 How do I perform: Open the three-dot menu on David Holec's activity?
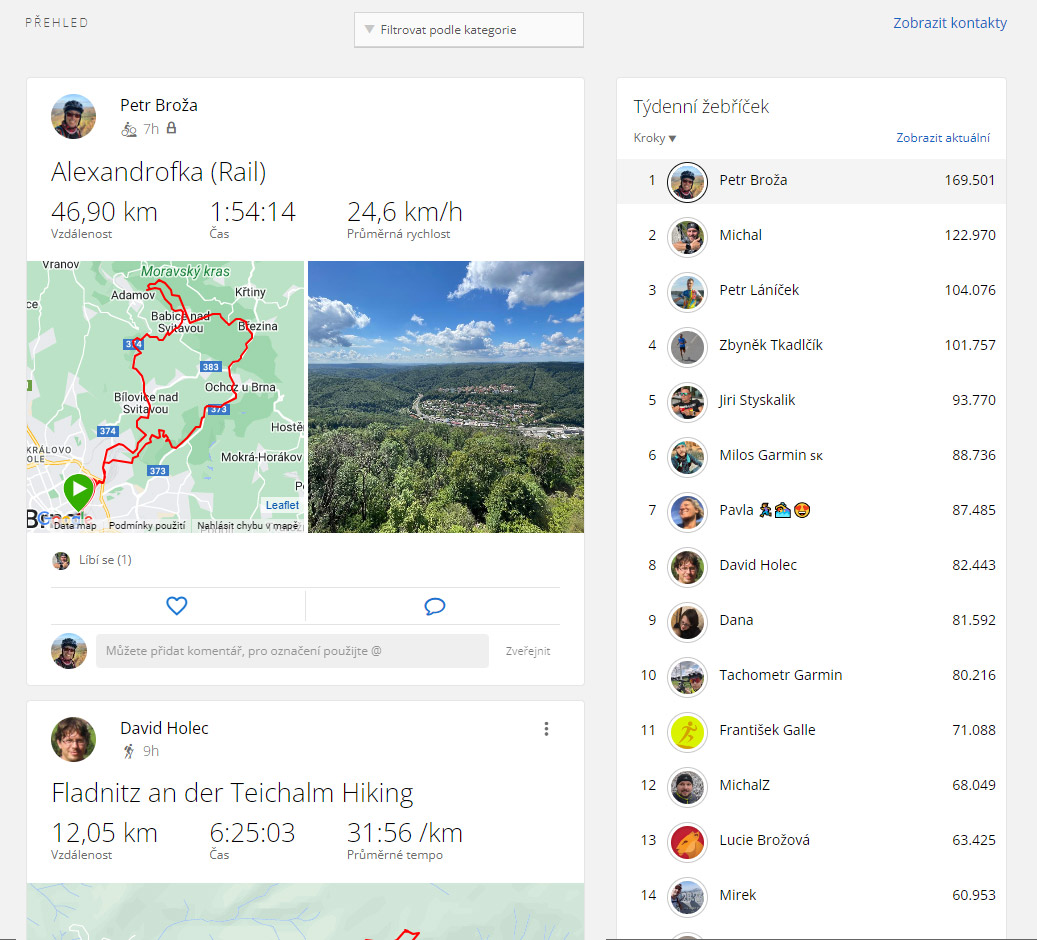click(546, 729)
